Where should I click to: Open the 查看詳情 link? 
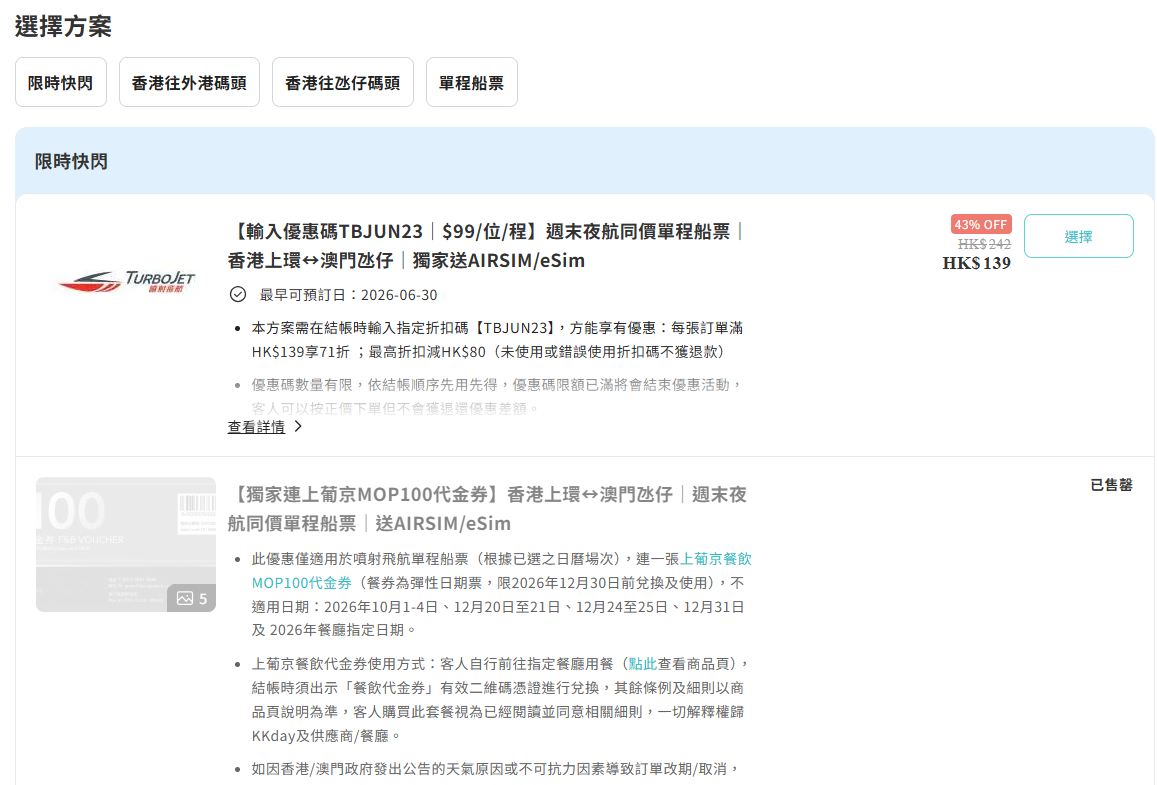pyautogui.click(x=256, y=426)
